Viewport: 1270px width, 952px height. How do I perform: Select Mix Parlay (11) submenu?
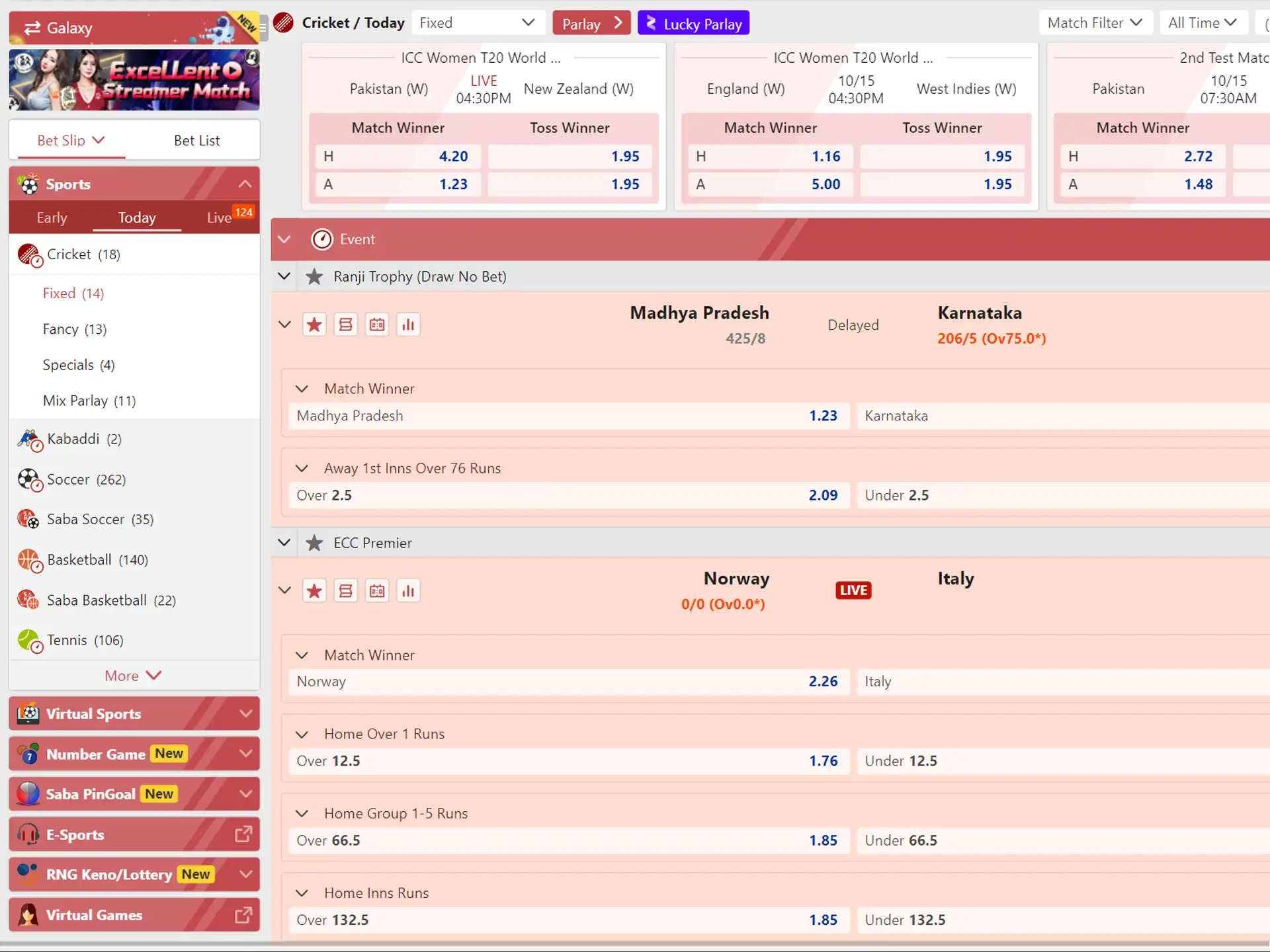point(89,401)
